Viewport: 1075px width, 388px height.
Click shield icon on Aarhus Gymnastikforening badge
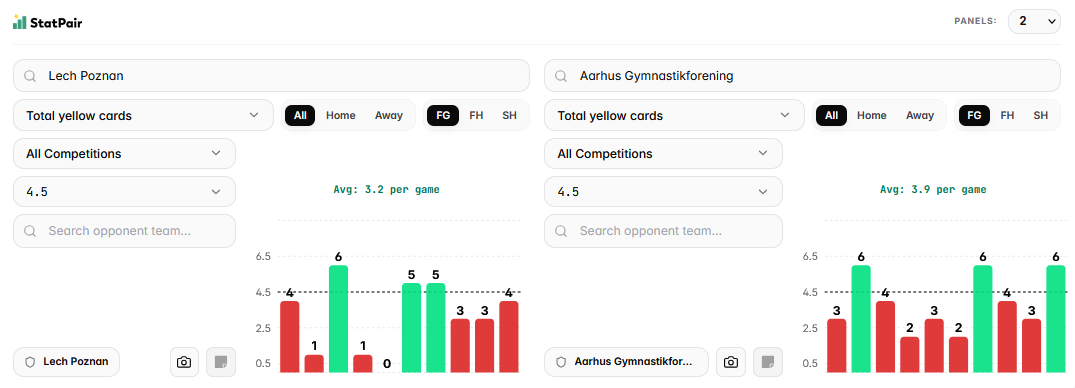pyautogui.click(x=561, y=362)
